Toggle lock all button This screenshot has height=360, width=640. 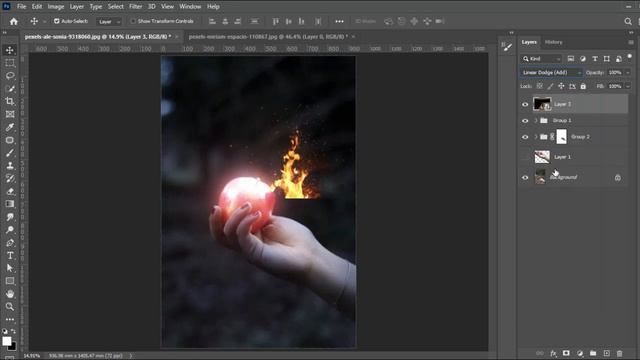[x=583, y=86]
